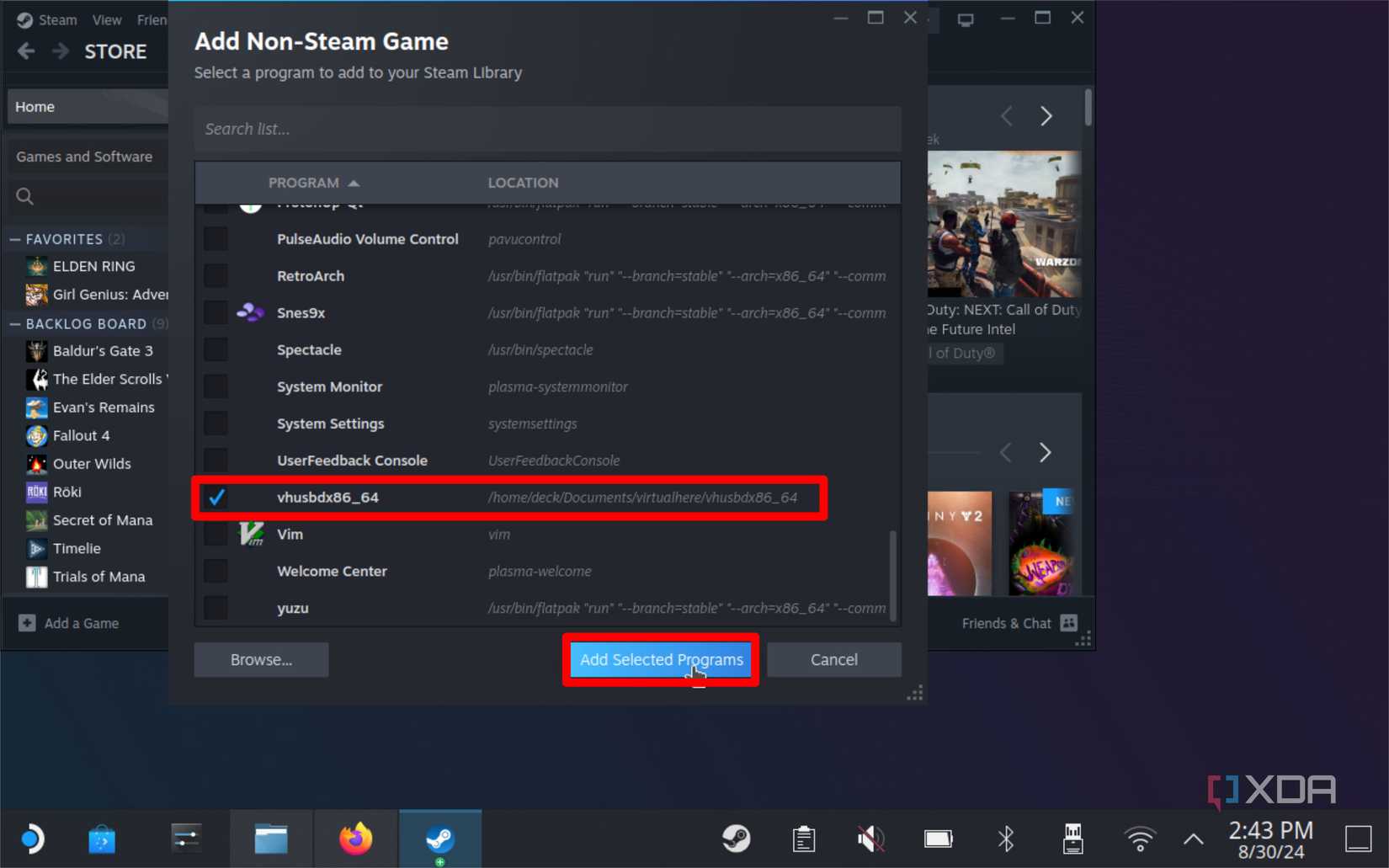Open the Discover software store icon
1389x868 pixels.
point(101,838)
